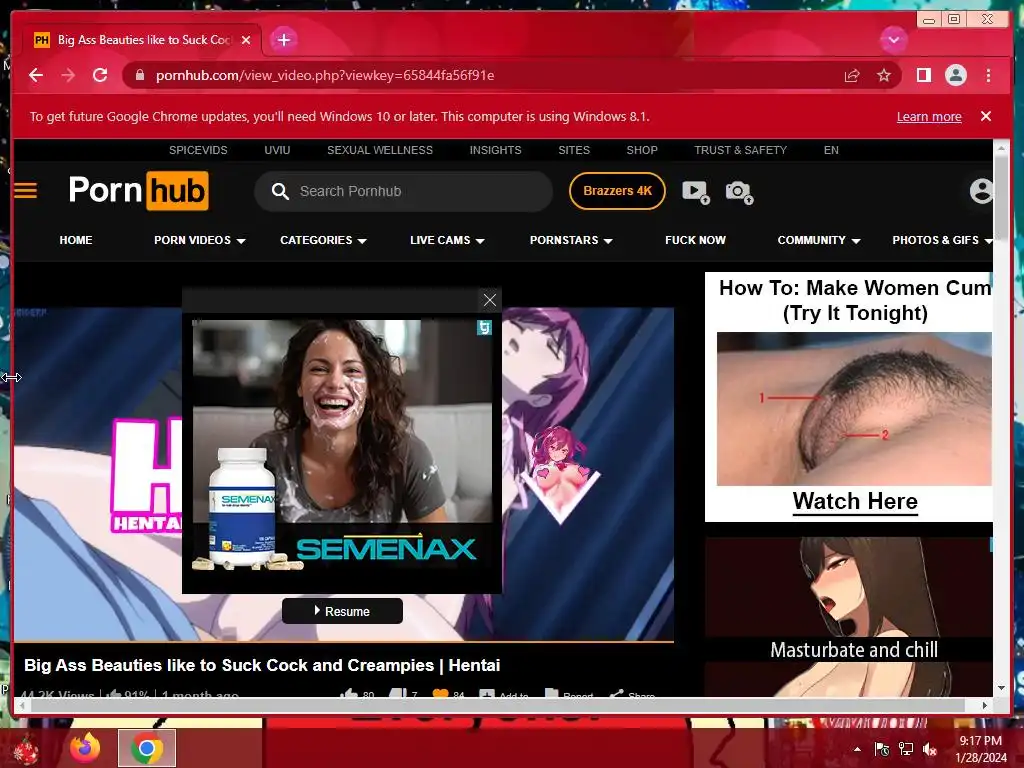1024x768 pixels.
Task: Go to the HOME nav item
Action: 76,240
